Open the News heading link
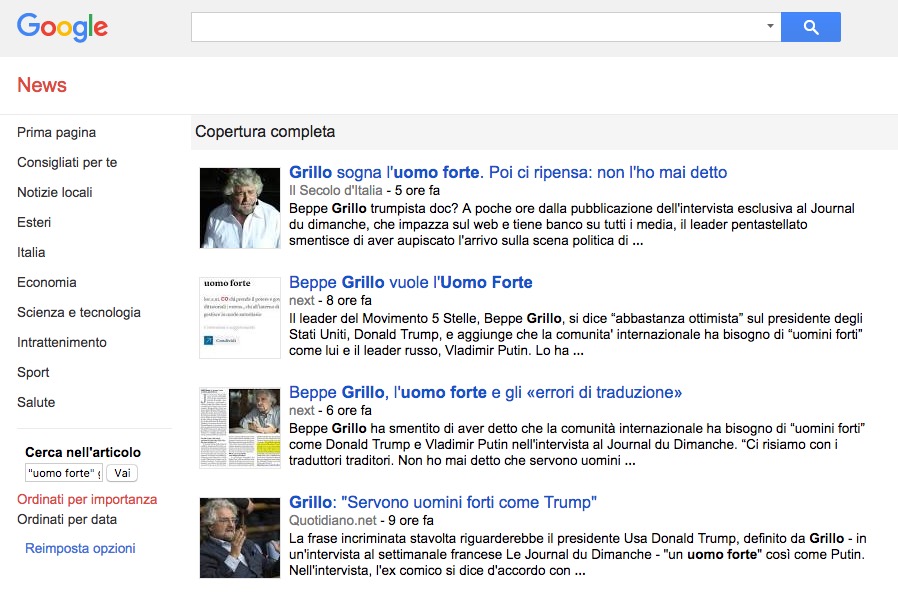898x595 pixels. click(42, 85)
